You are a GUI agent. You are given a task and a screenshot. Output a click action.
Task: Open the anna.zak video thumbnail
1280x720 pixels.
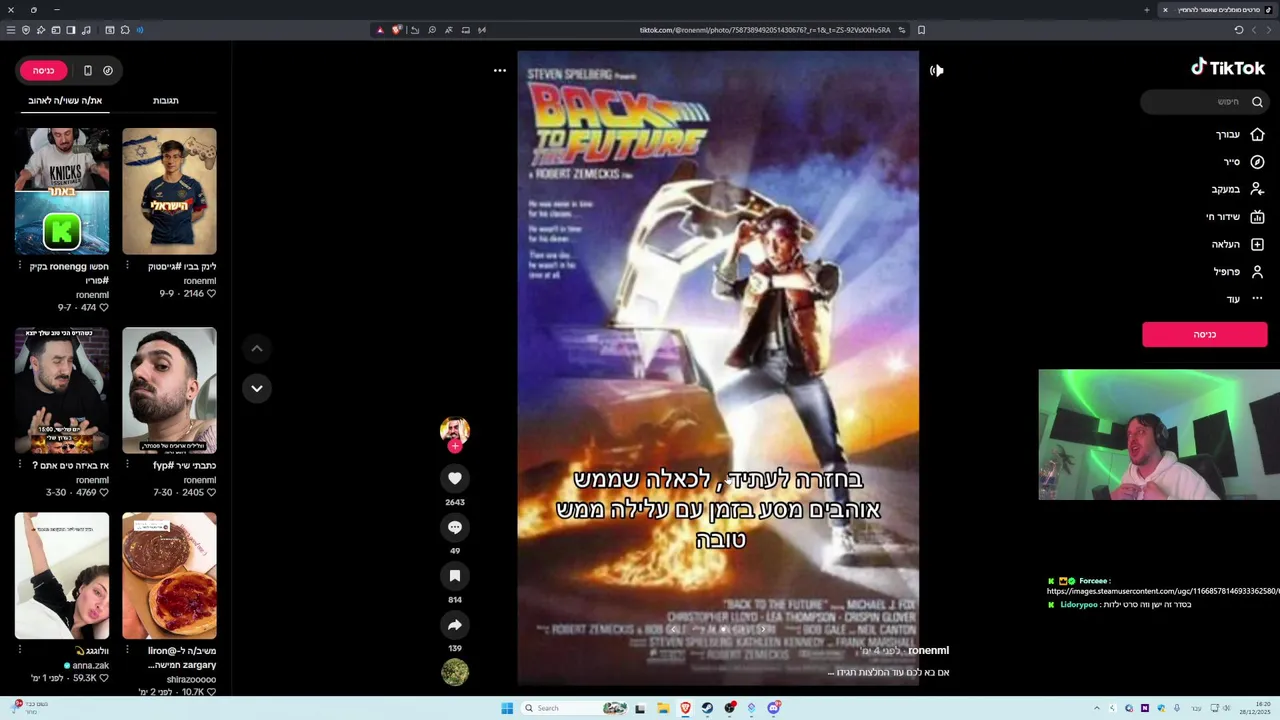coord(62,575)
